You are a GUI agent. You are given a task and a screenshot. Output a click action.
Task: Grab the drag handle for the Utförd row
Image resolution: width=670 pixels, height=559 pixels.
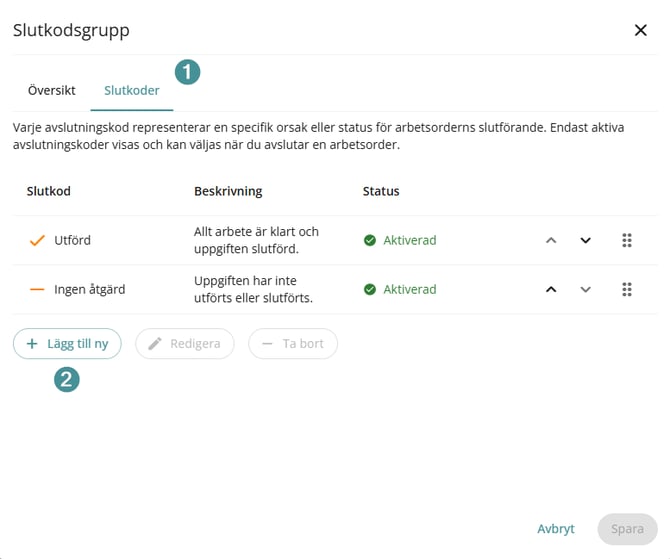tap(627, 240)
